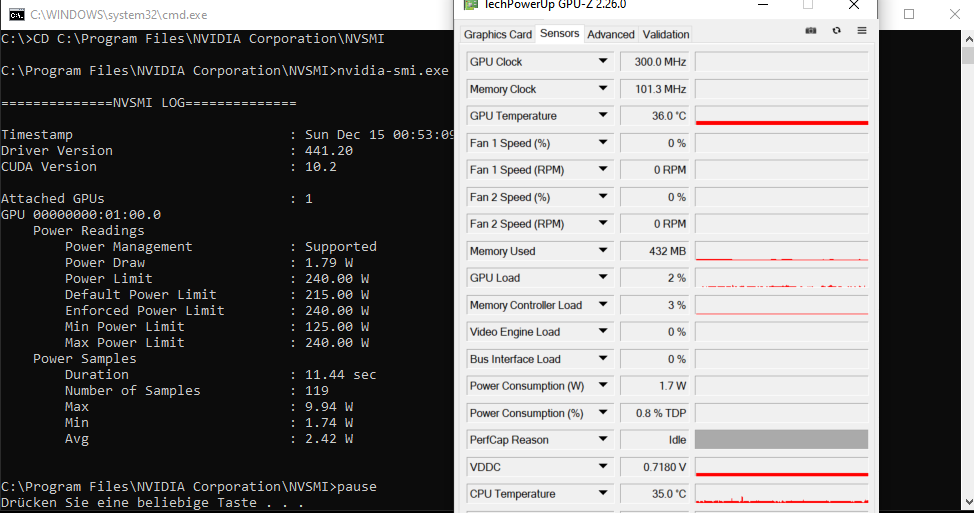Viewport: 974px width, 513px height.
Task: Open the GPU-Z hamburger menu
Action: 862,30
